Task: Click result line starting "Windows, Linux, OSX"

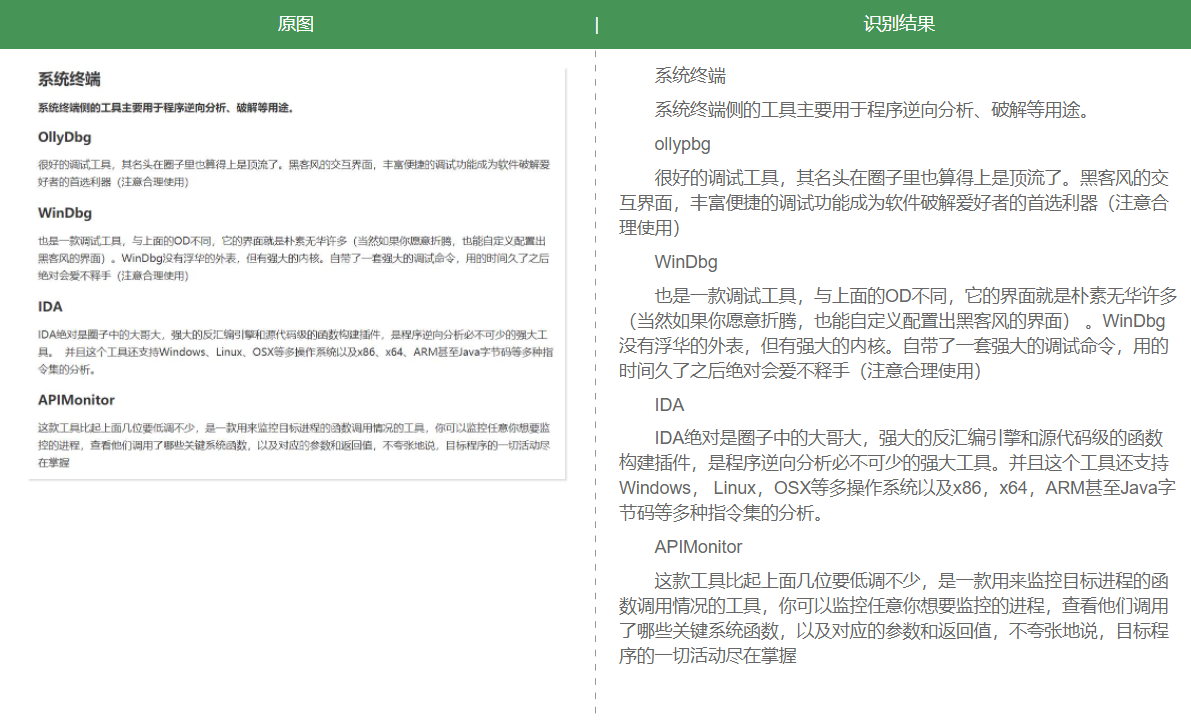Action: pyautogui.click(x=897, y=488)
